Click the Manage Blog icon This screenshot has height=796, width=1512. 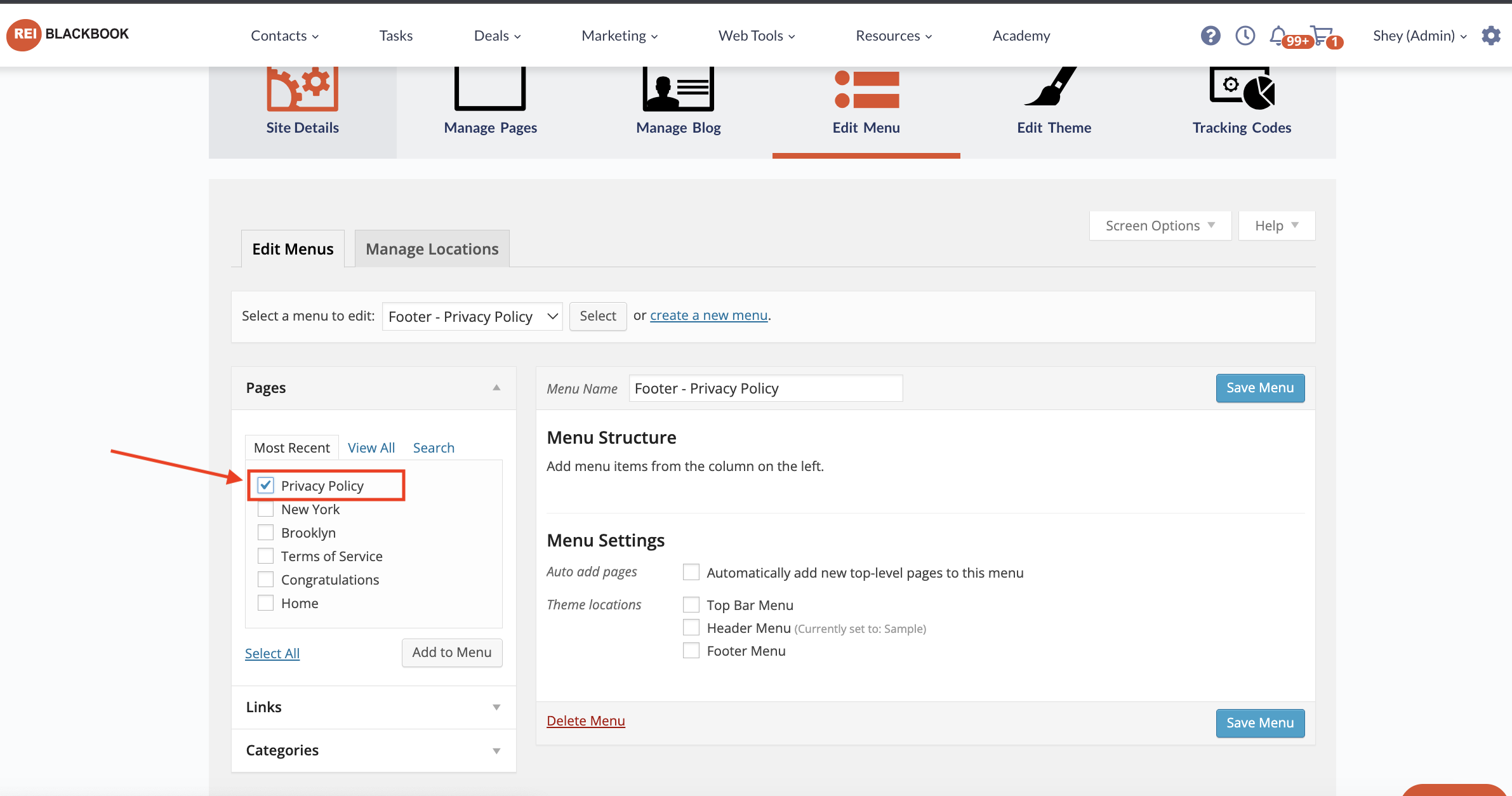678,89
